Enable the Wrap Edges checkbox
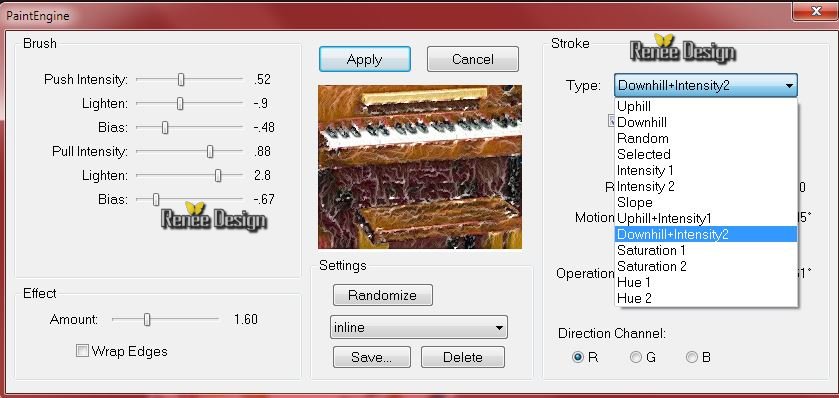Viewport: 839px width, 398px height. pos(82,351)
